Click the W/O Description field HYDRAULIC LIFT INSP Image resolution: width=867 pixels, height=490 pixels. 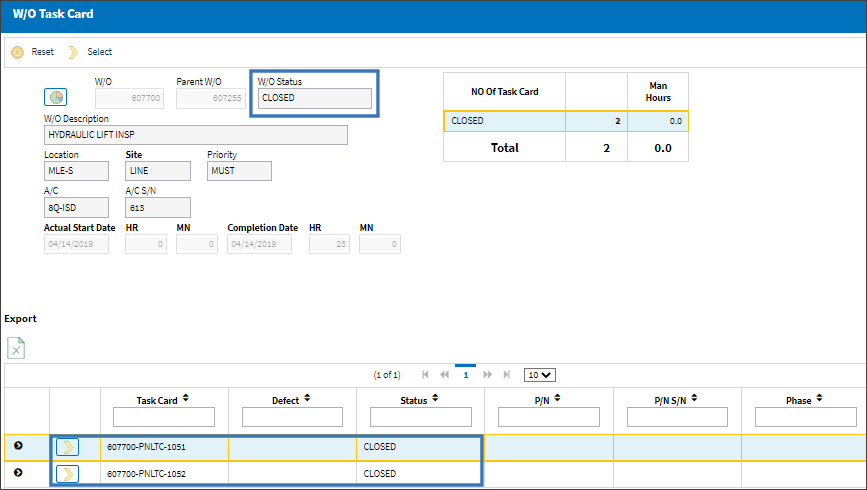(196, 135)
